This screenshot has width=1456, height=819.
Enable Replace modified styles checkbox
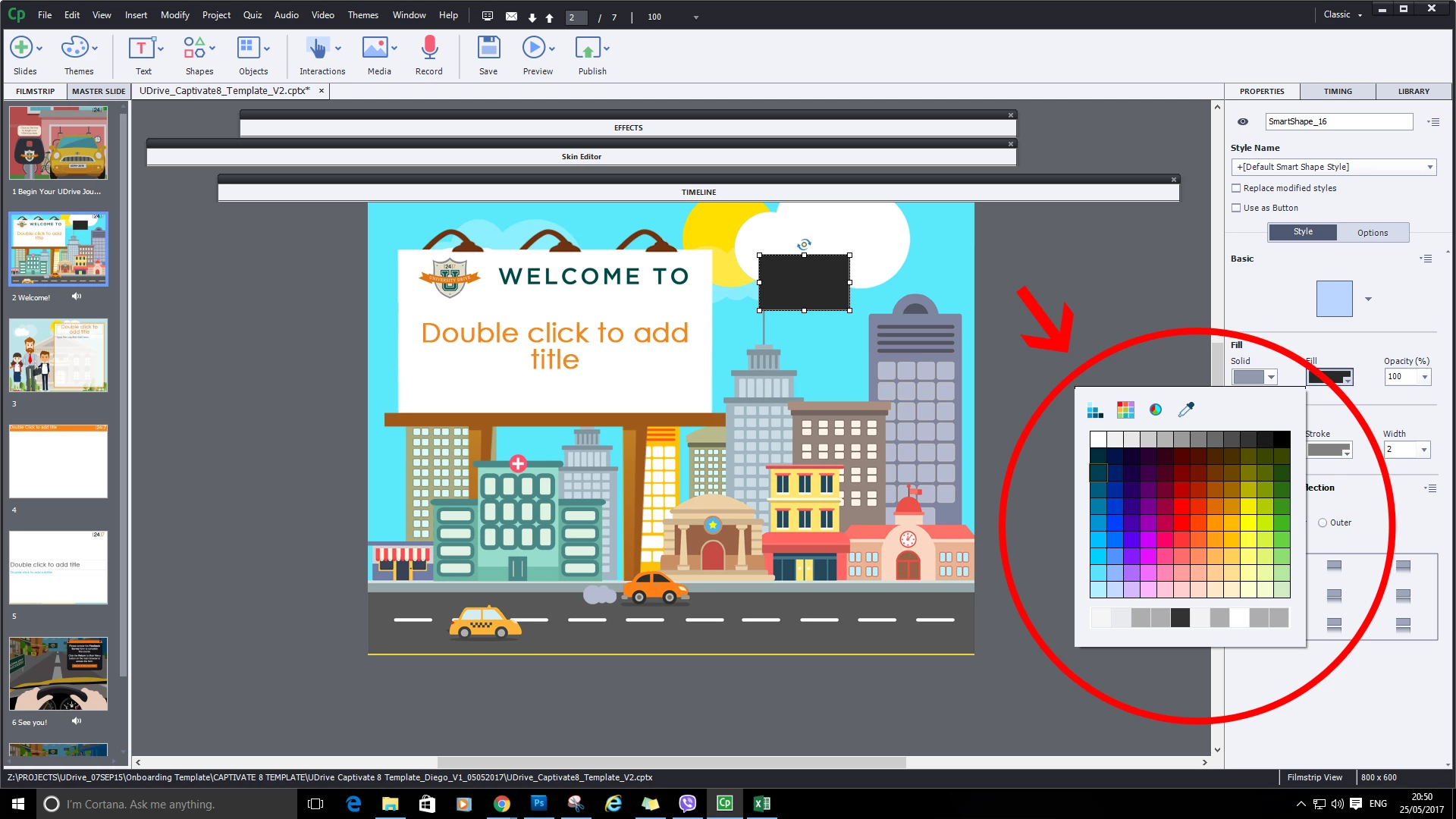[x=1237, y=188]
